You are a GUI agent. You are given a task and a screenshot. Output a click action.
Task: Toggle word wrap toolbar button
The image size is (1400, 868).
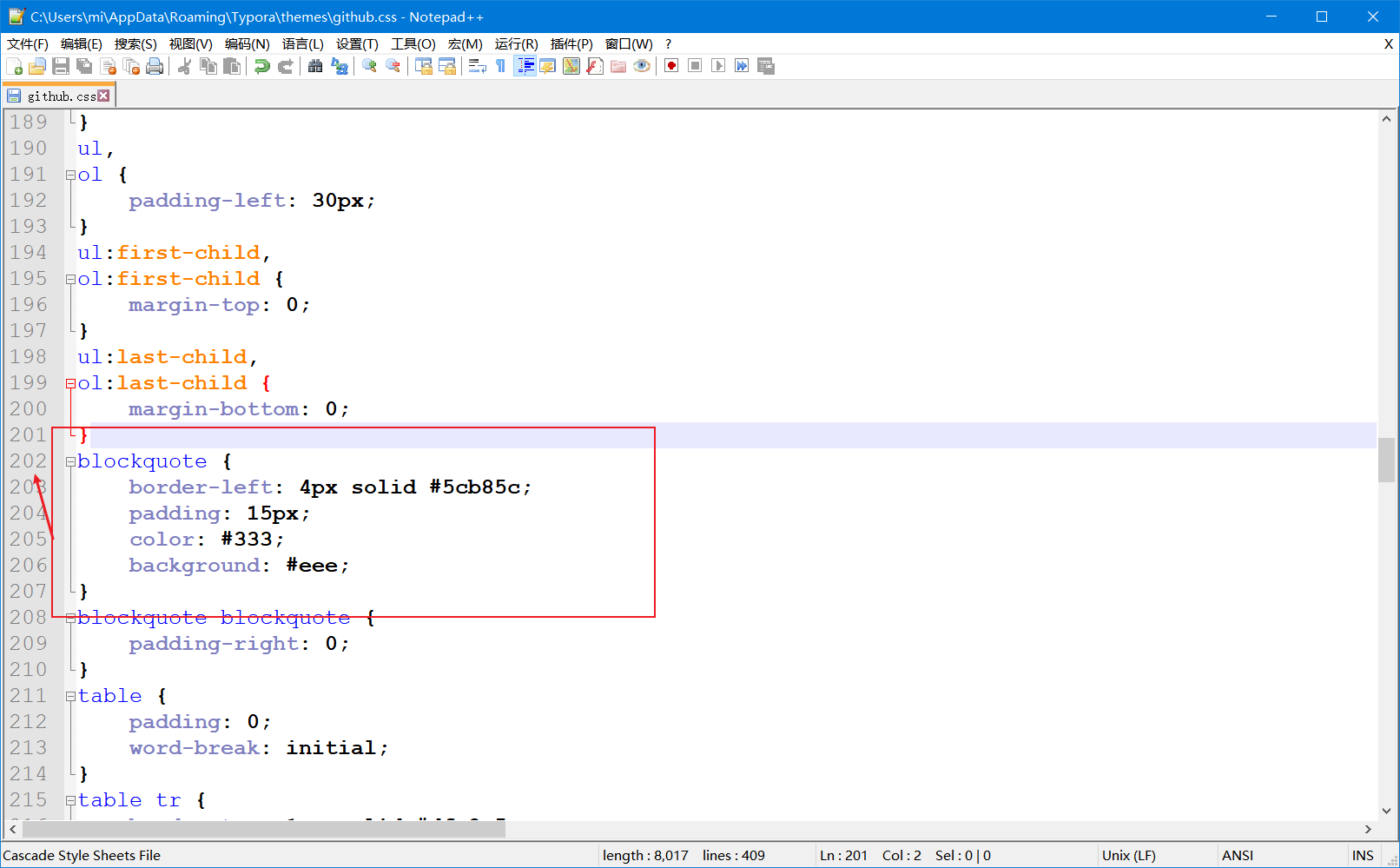[x=477, y=66]
